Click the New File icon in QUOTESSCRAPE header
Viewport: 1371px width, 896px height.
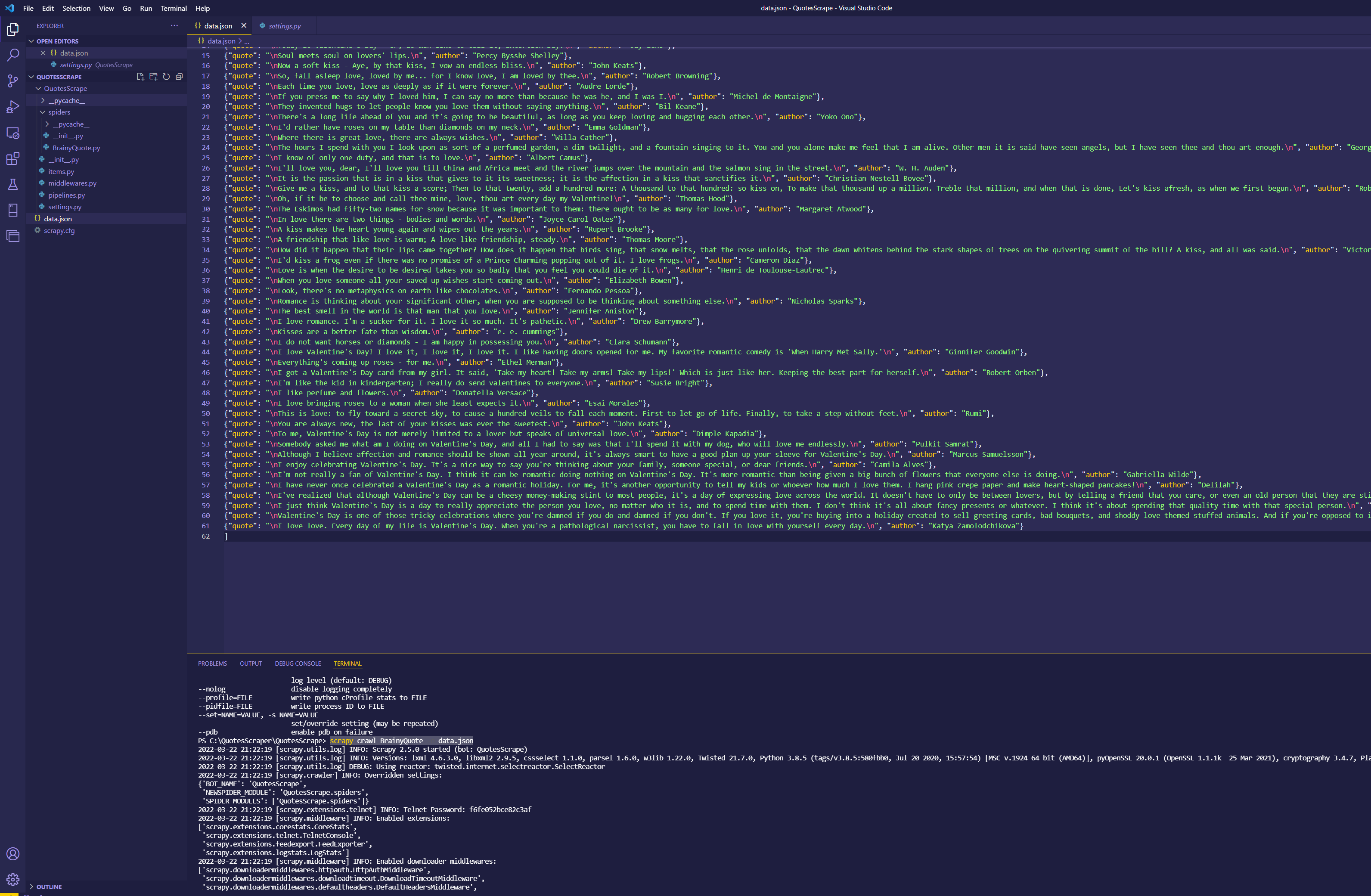(140, 77)
